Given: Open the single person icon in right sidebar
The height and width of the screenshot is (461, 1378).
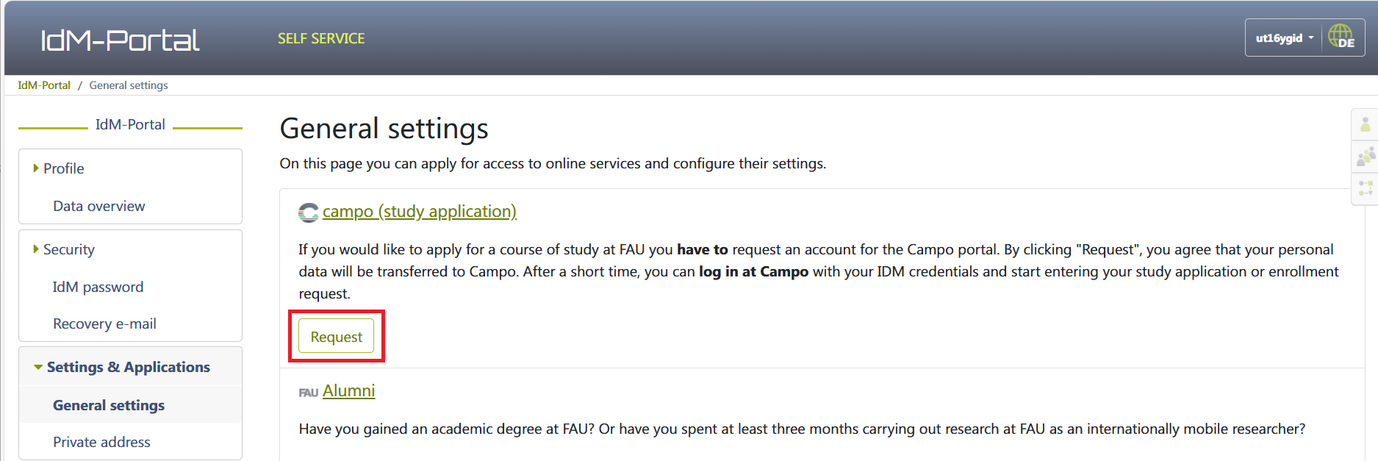Looking at the screenshot, I should point(1365,125).
